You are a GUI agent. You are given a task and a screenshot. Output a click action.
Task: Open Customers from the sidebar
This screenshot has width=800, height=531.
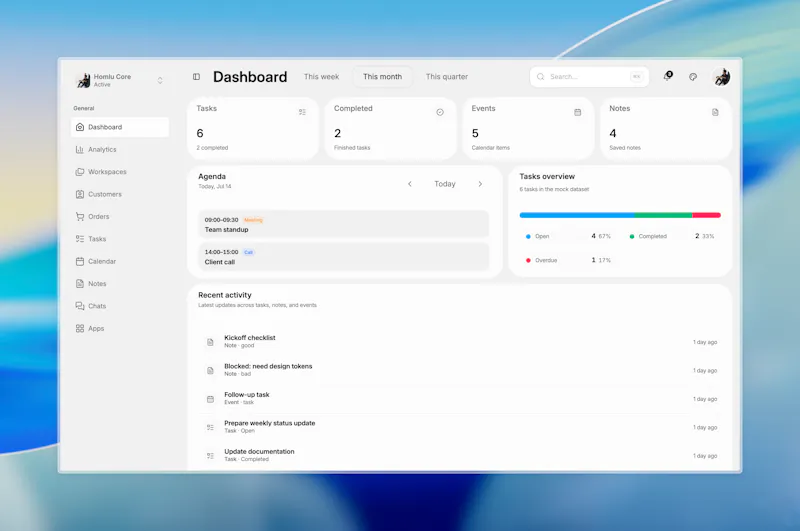coord(120,194)
